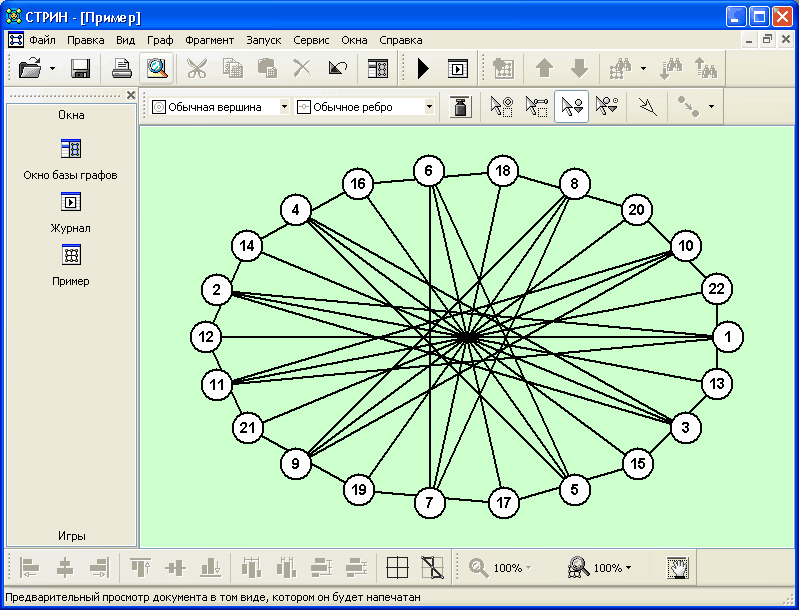Open the document icon menu left of Файл

click(16, 40)
